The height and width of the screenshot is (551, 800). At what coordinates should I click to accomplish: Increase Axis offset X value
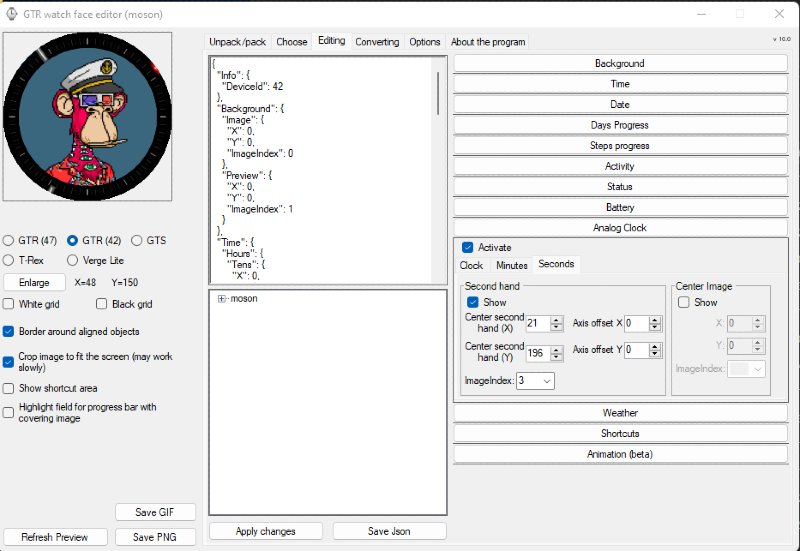coord(655,320)
